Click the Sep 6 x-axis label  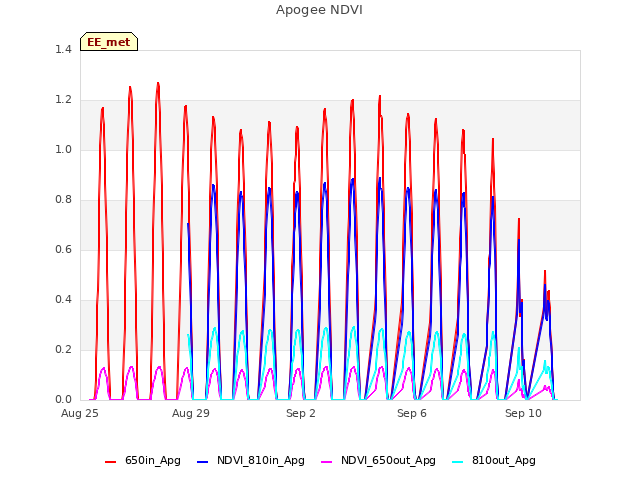coord(412,413)
